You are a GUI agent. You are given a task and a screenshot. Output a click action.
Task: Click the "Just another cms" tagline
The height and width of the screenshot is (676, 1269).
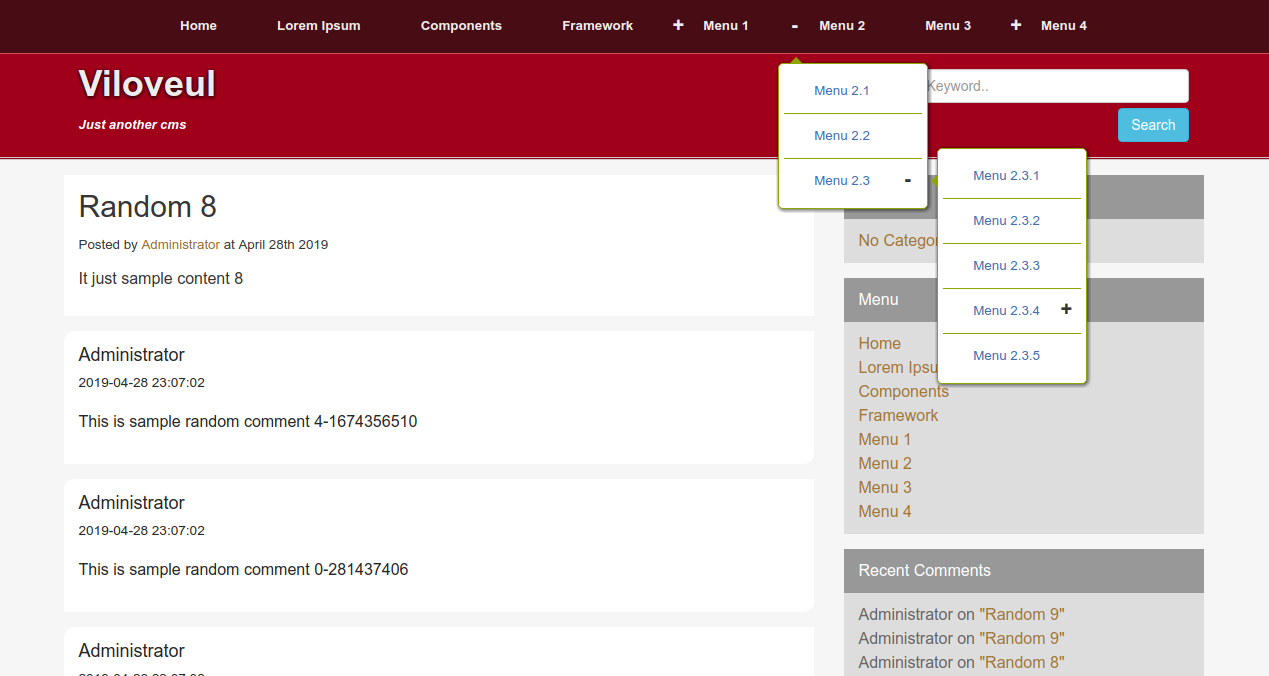point(132,125)
